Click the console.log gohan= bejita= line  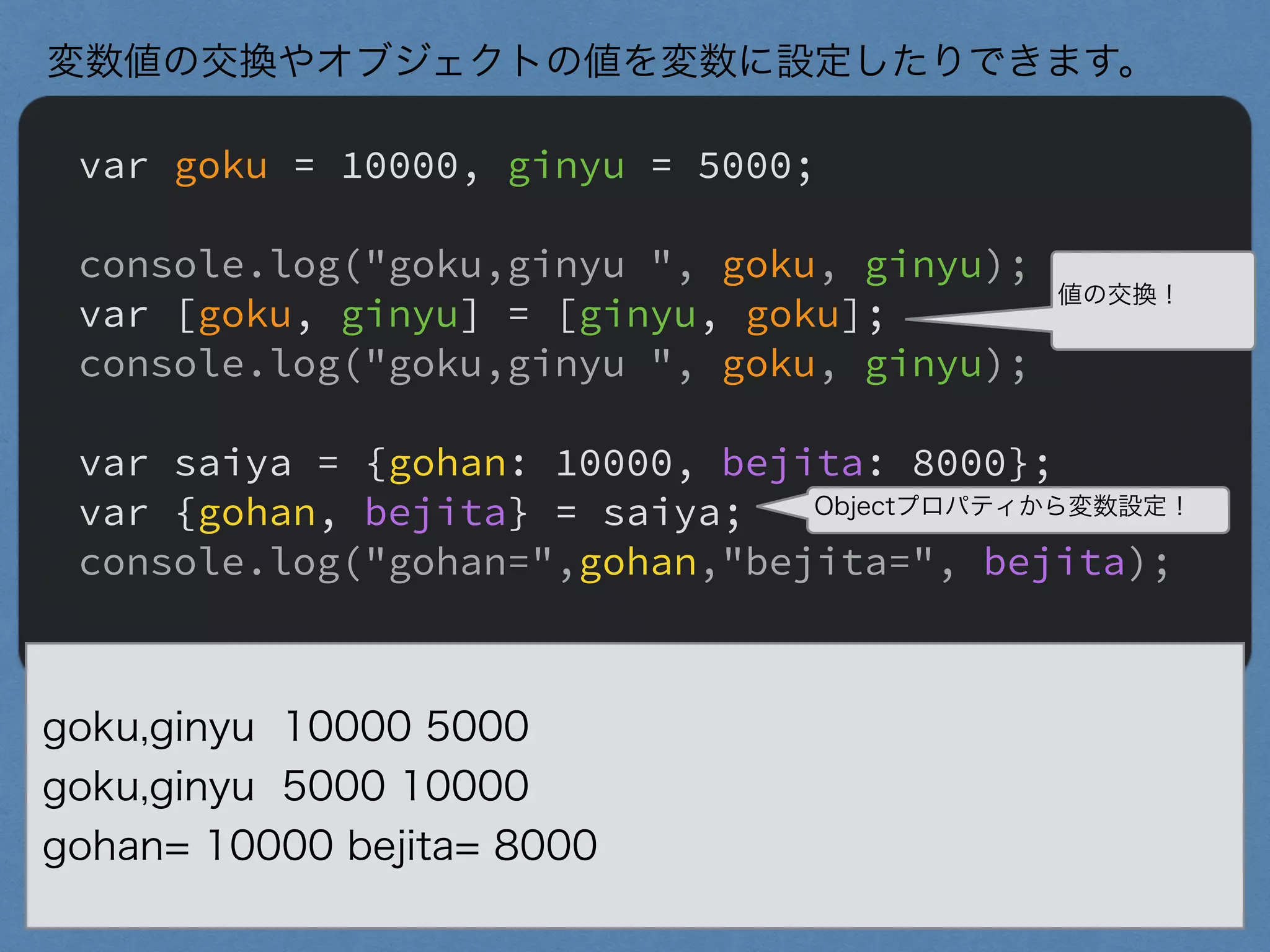(x=624, y=563)
